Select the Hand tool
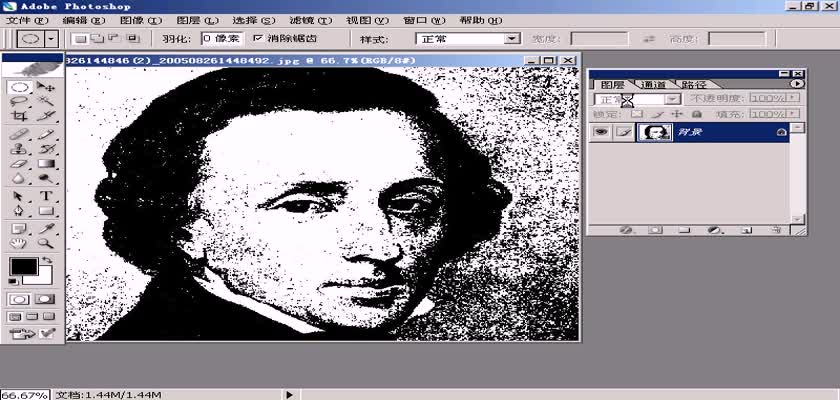The image size is (840, 400). coord(19,244)
